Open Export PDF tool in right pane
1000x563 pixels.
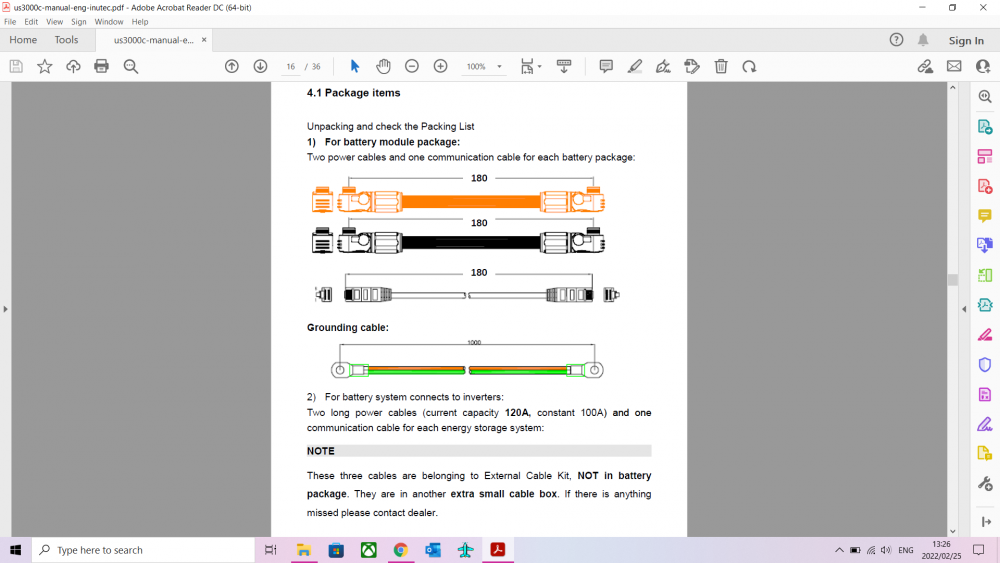coord(985,127)
